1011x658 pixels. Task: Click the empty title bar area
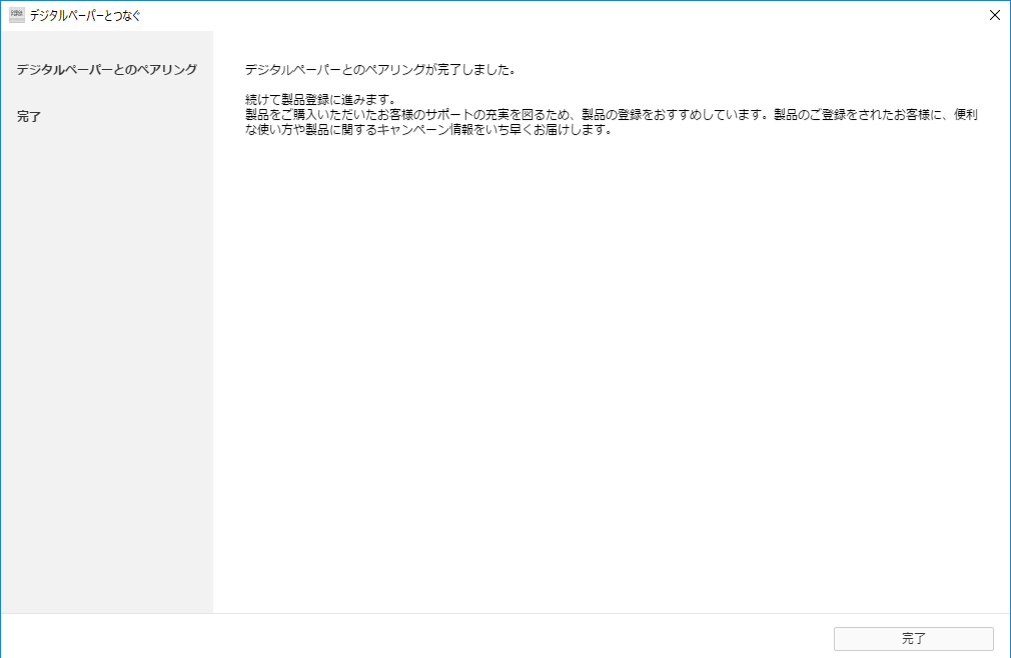pos(550,15)
